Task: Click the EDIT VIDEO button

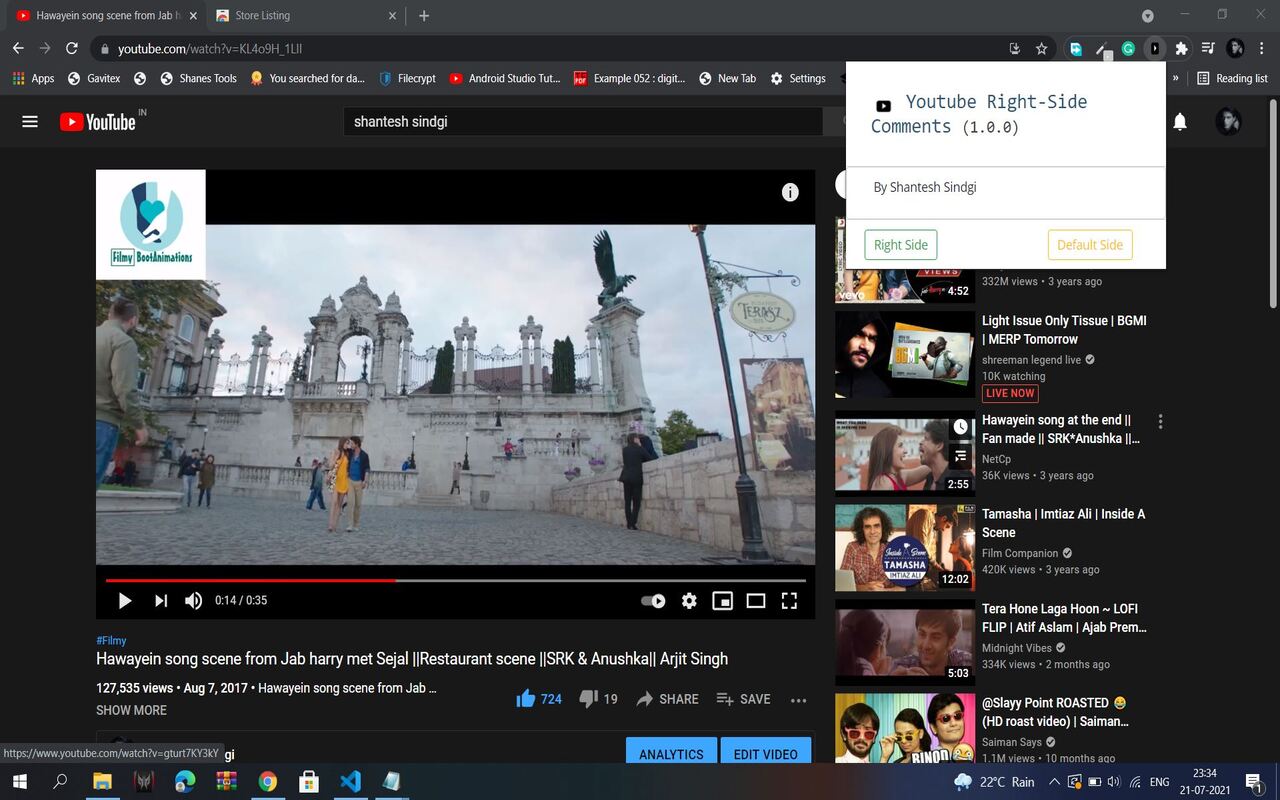Action: [766, 754]
